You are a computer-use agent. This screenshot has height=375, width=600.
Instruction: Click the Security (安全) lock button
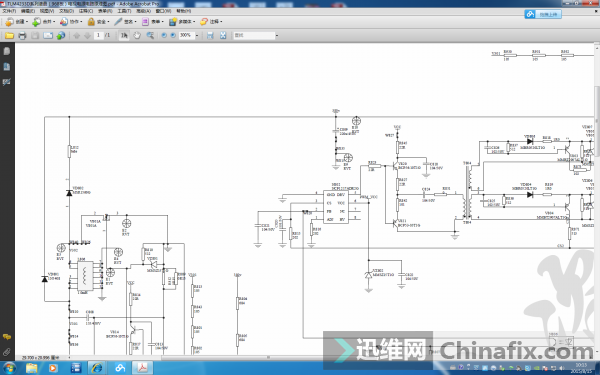click(98, 22)
